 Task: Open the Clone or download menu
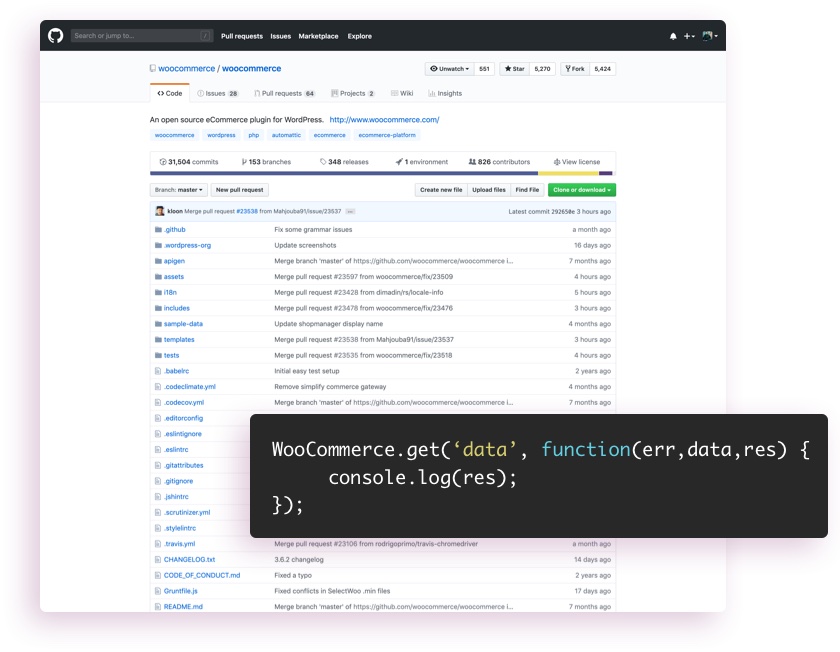click(x=582, y=189)
